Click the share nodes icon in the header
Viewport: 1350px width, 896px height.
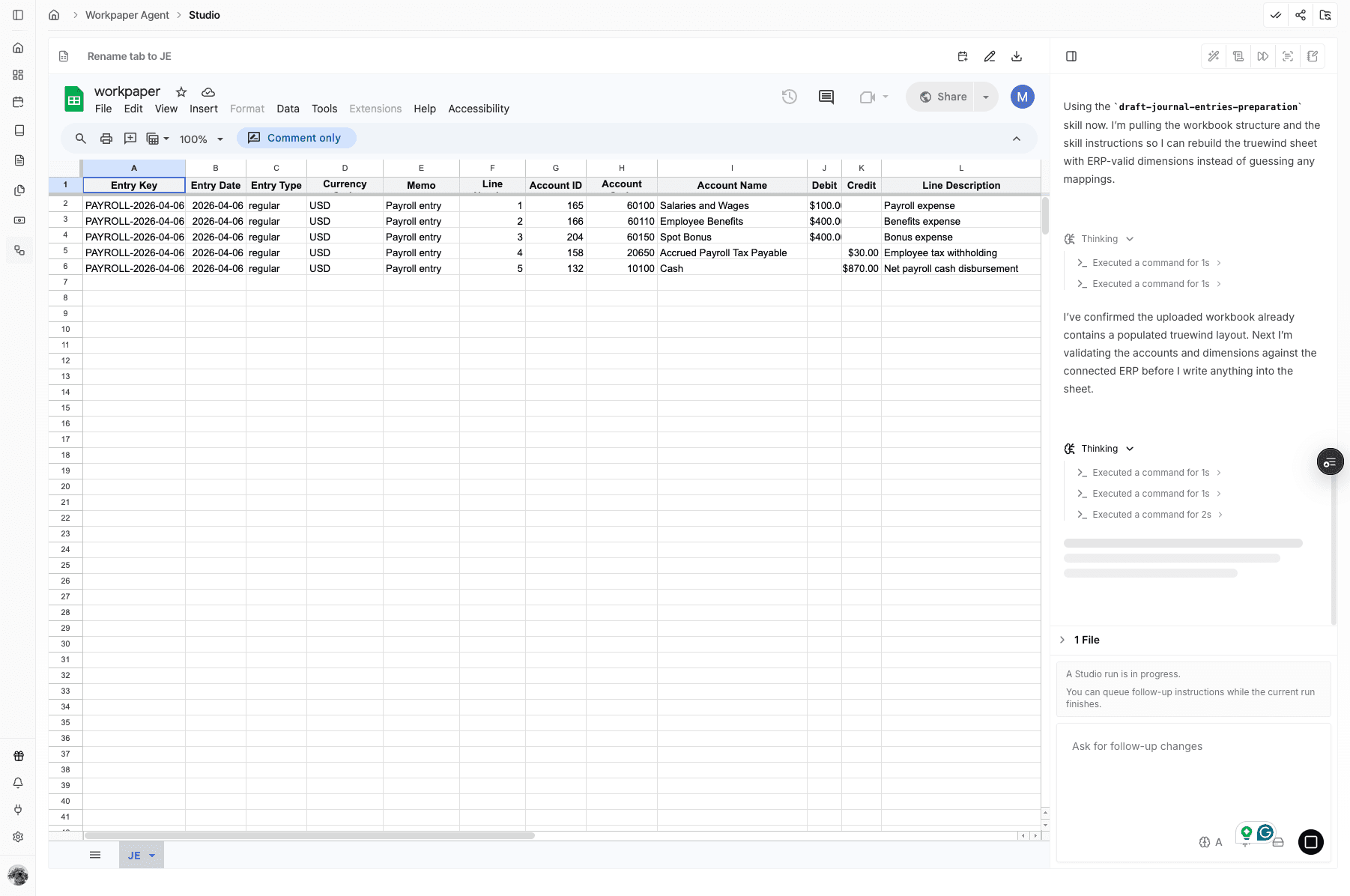pos(1301,15)
